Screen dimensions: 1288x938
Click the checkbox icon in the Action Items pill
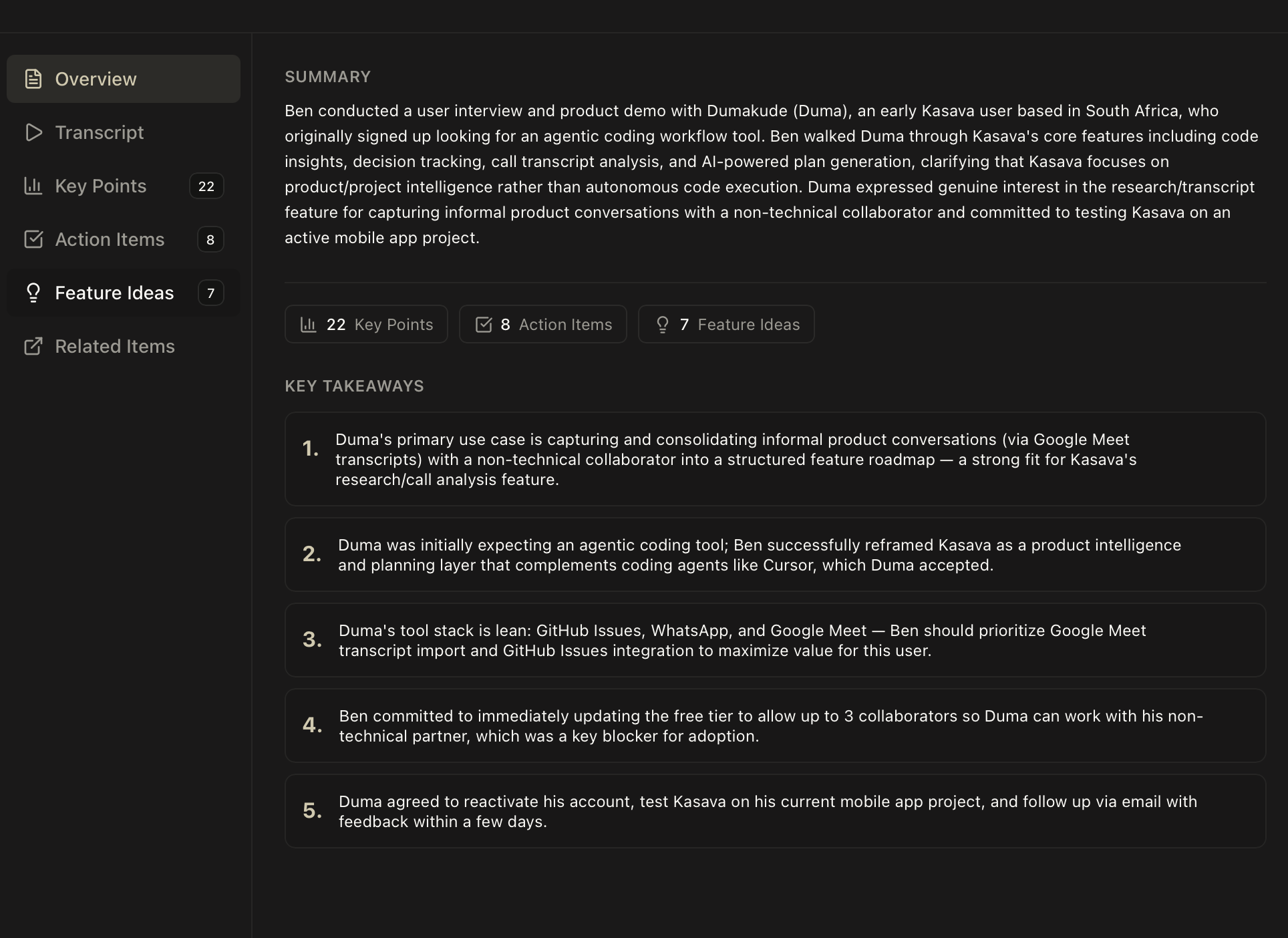pyautogui.click(x=484, y=324)
